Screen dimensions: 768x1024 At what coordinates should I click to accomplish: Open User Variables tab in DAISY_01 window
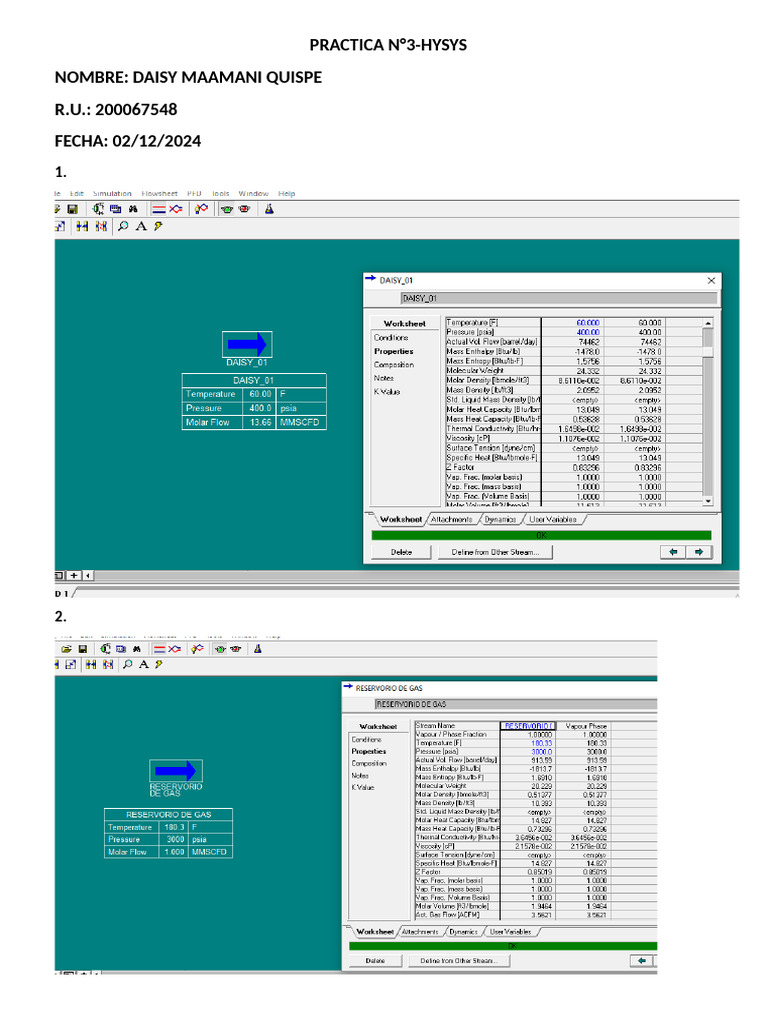[x=552, y=519]
